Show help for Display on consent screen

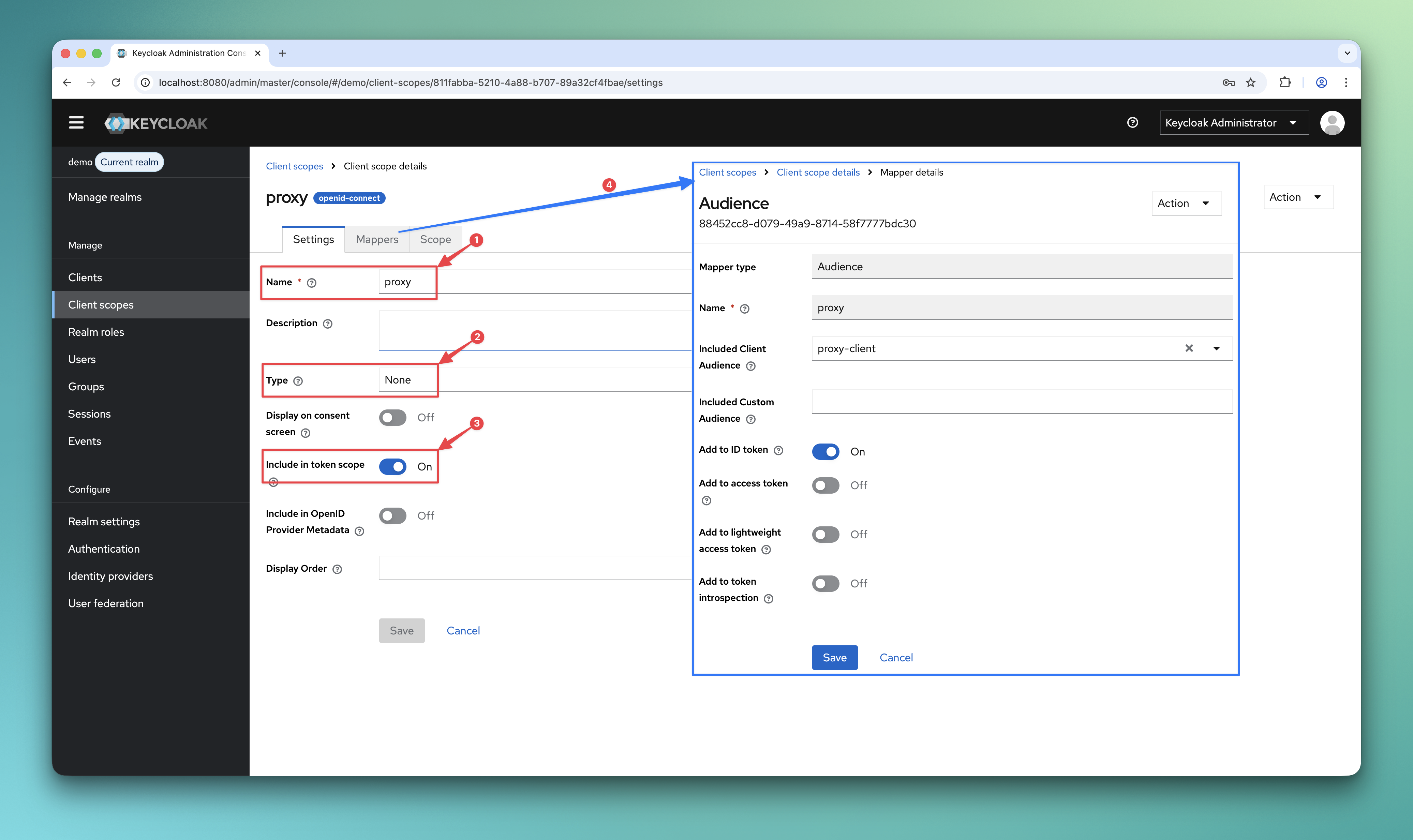click(305, 433)
